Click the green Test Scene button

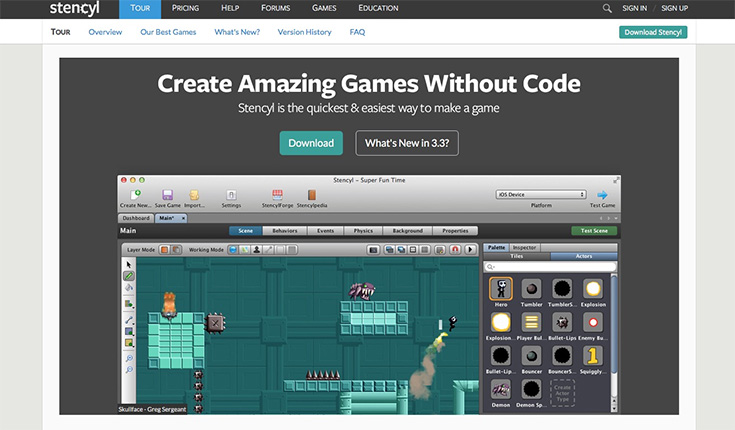click(x=594, y=231)
